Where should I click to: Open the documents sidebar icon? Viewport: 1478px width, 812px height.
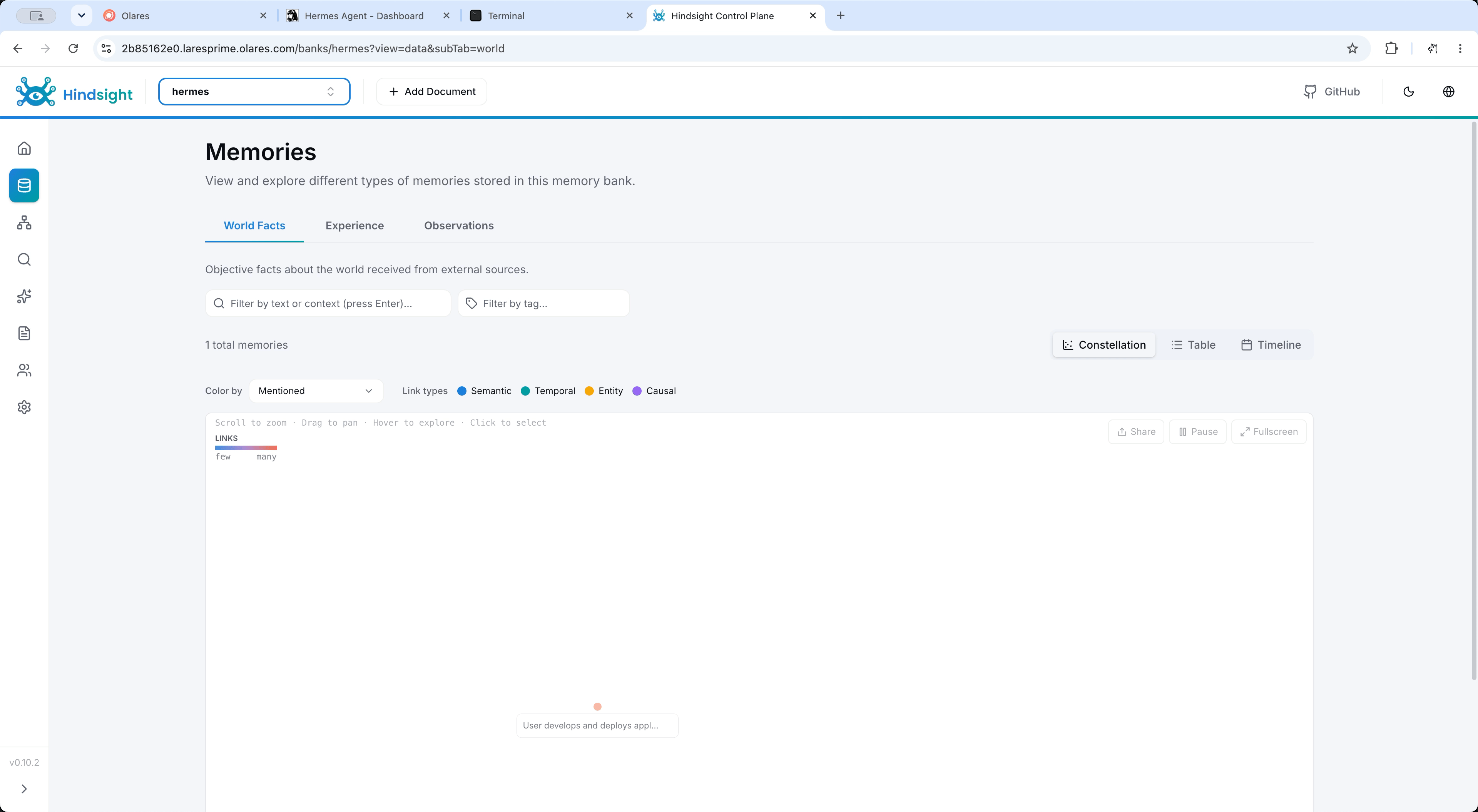[24, 333]
